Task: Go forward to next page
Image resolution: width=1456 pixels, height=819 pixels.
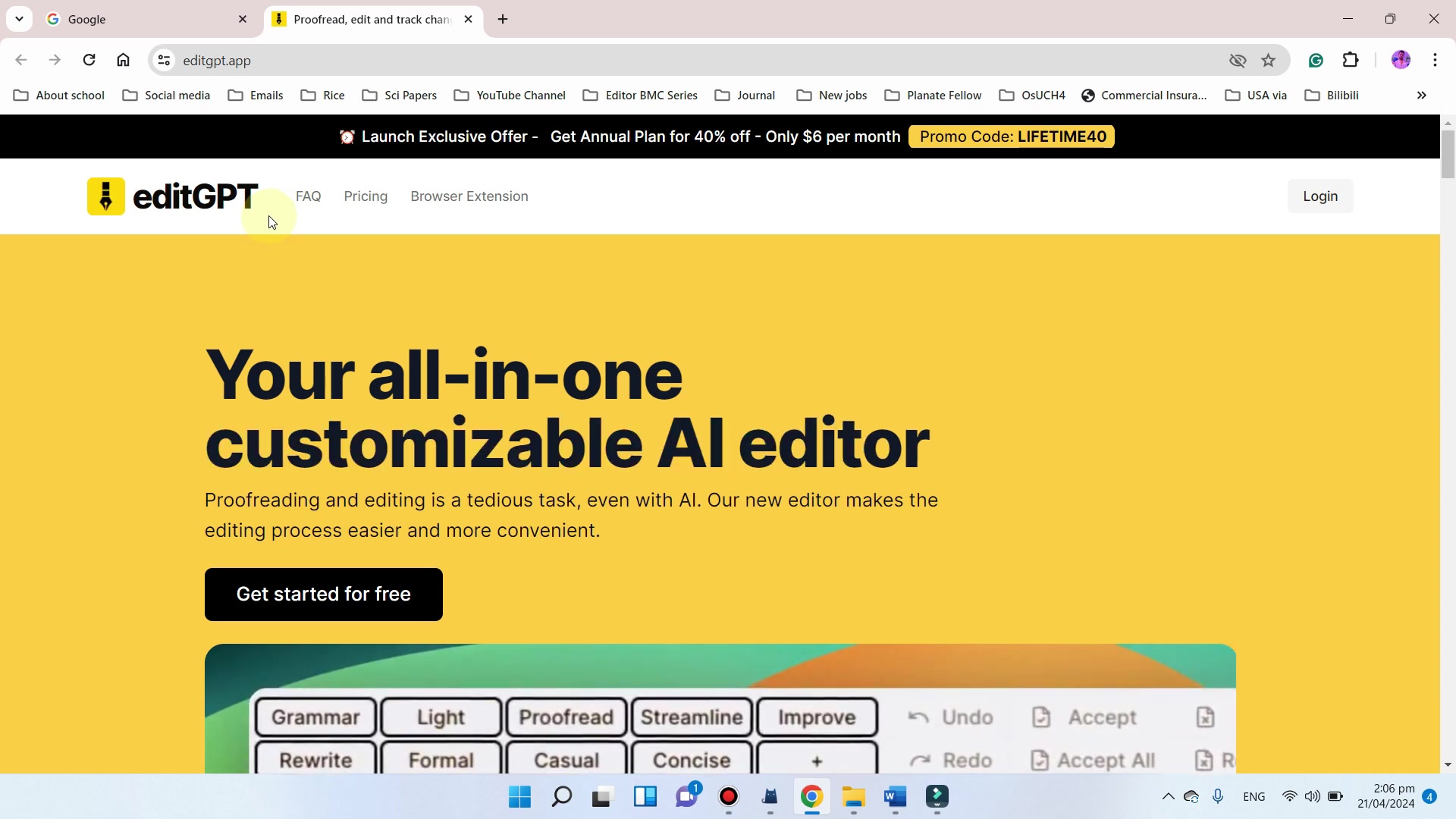Action: [x=55, y=60]
